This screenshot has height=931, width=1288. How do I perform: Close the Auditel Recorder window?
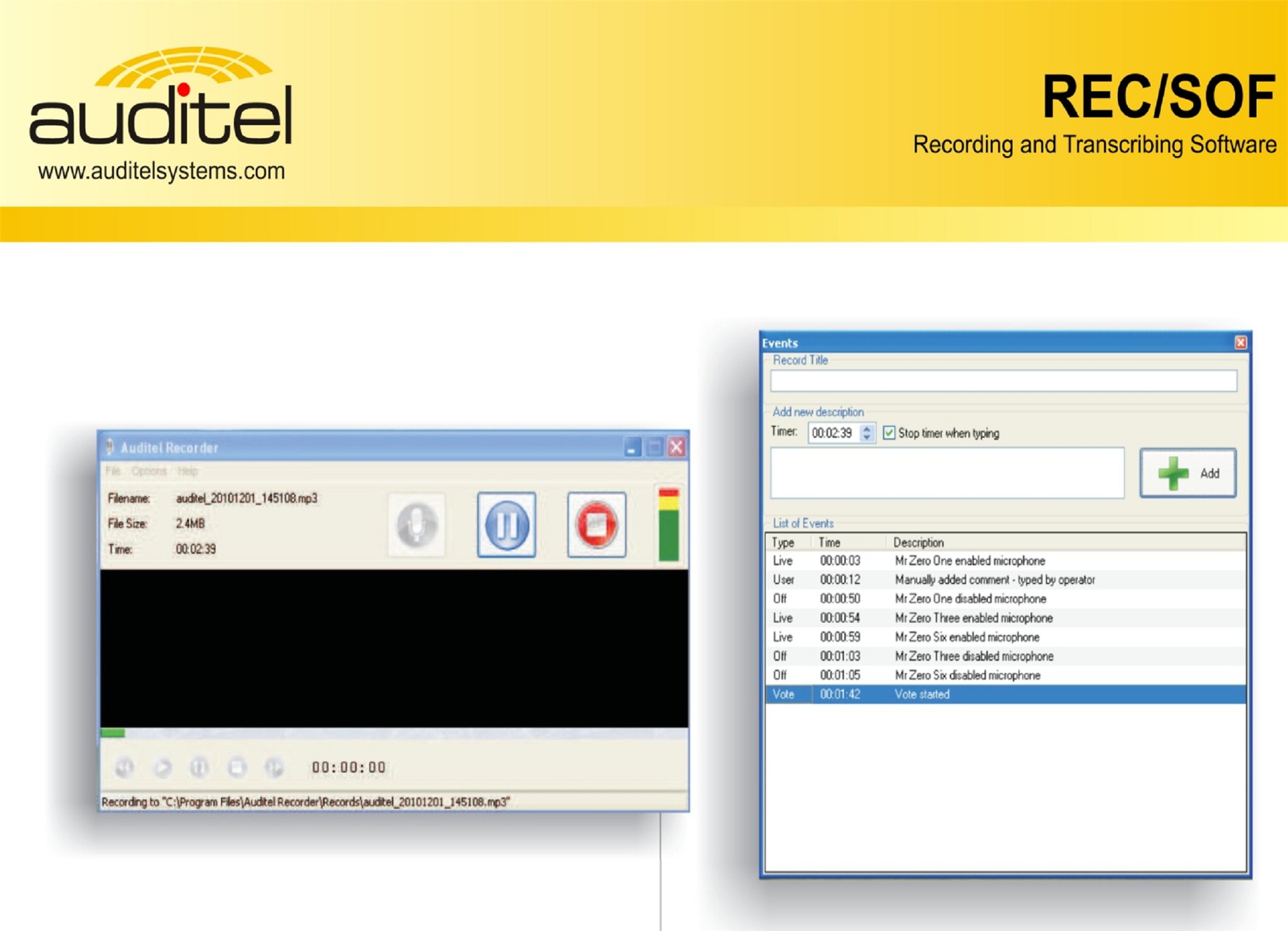click(677, 447)
